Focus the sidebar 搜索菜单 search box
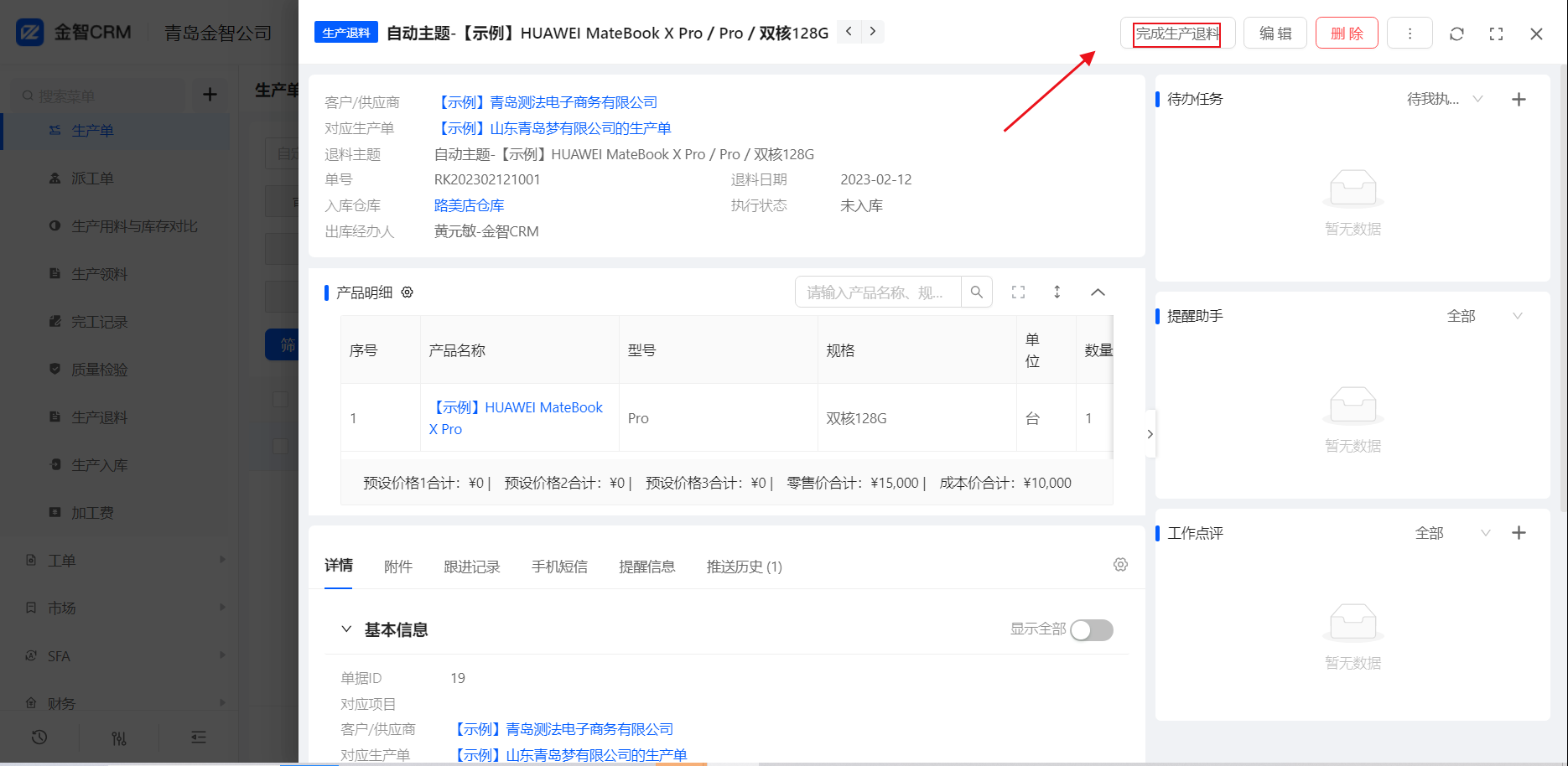Image resolution: width=1568 pixels, height=766 pixels. point(99,96)
